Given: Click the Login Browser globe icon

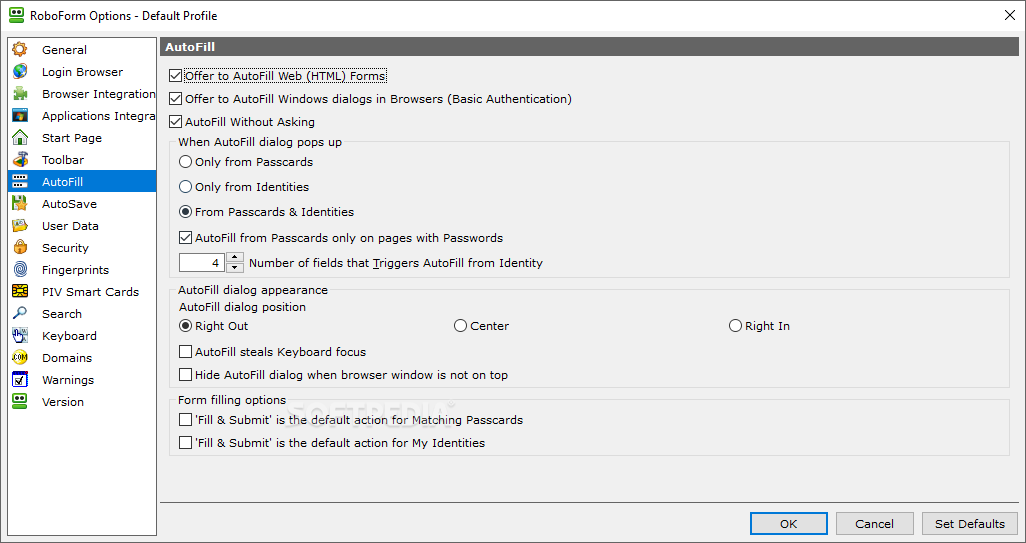Looking at the screenshot, I should tap(20, 72).
